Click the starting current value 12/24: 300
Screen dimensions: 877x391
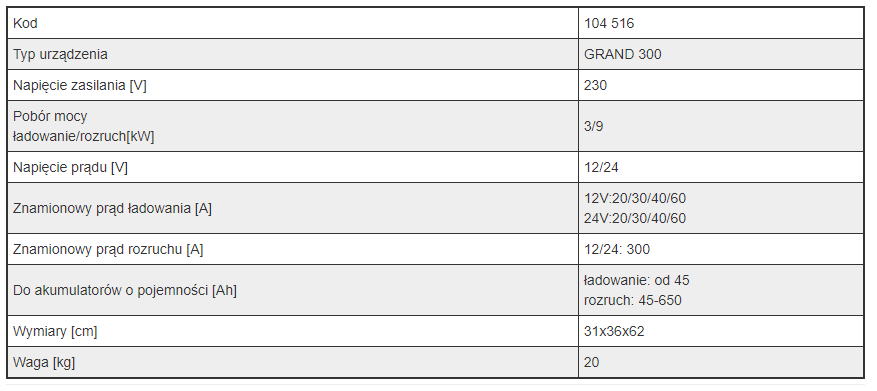tap(617, 249)
